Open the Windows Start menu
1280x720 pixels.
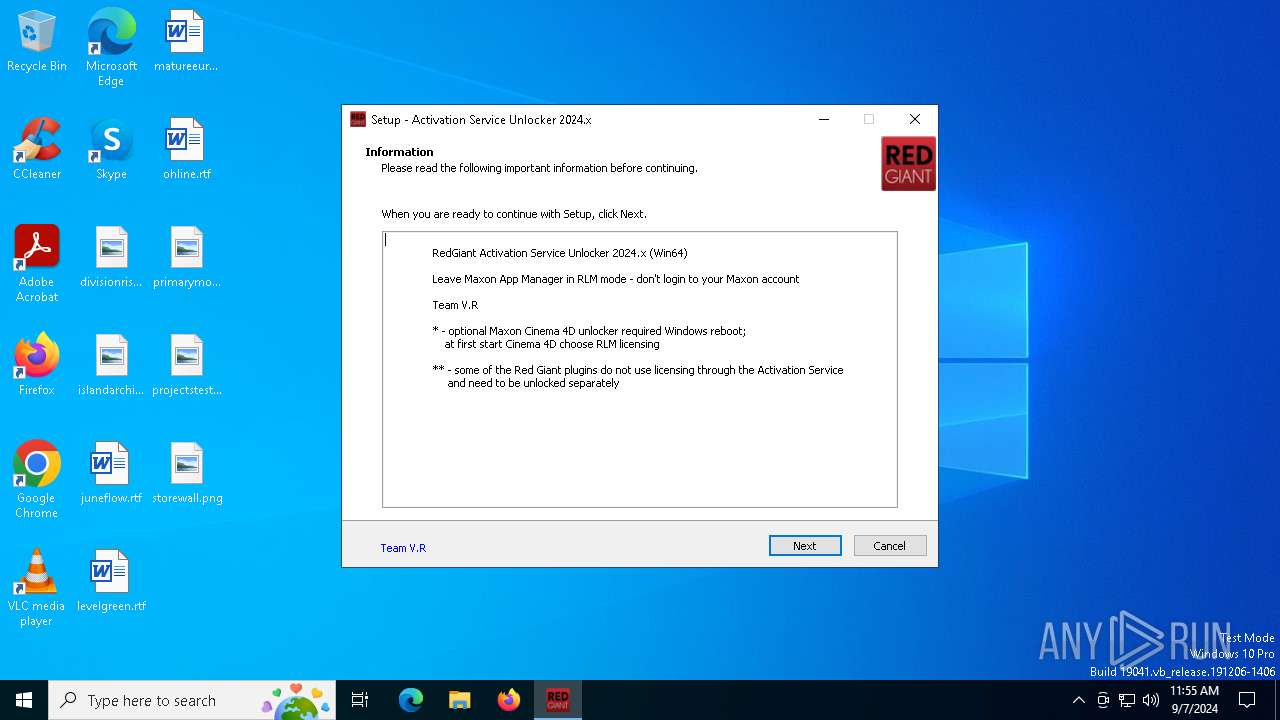[x=24, y=700]
